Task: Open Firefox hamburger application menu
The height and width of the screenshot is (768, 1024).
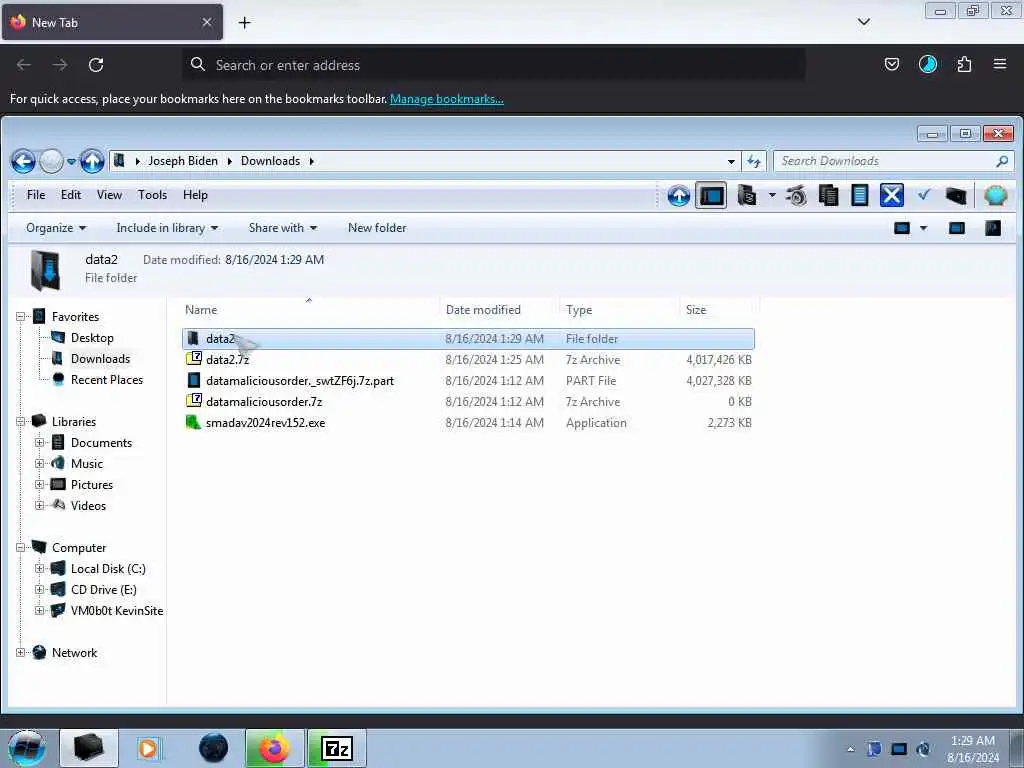Action: point(999,64)
